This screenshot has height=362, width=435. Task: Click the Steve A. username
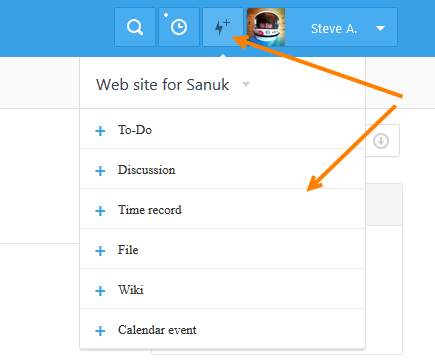click(334, 29)
